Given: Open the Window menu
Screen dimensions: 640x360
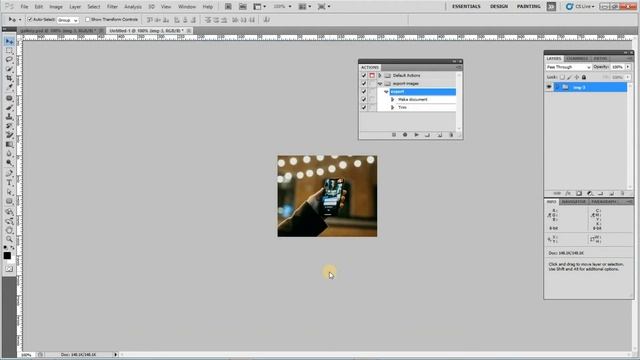Looking at the screenshot, I should [187, 7].
